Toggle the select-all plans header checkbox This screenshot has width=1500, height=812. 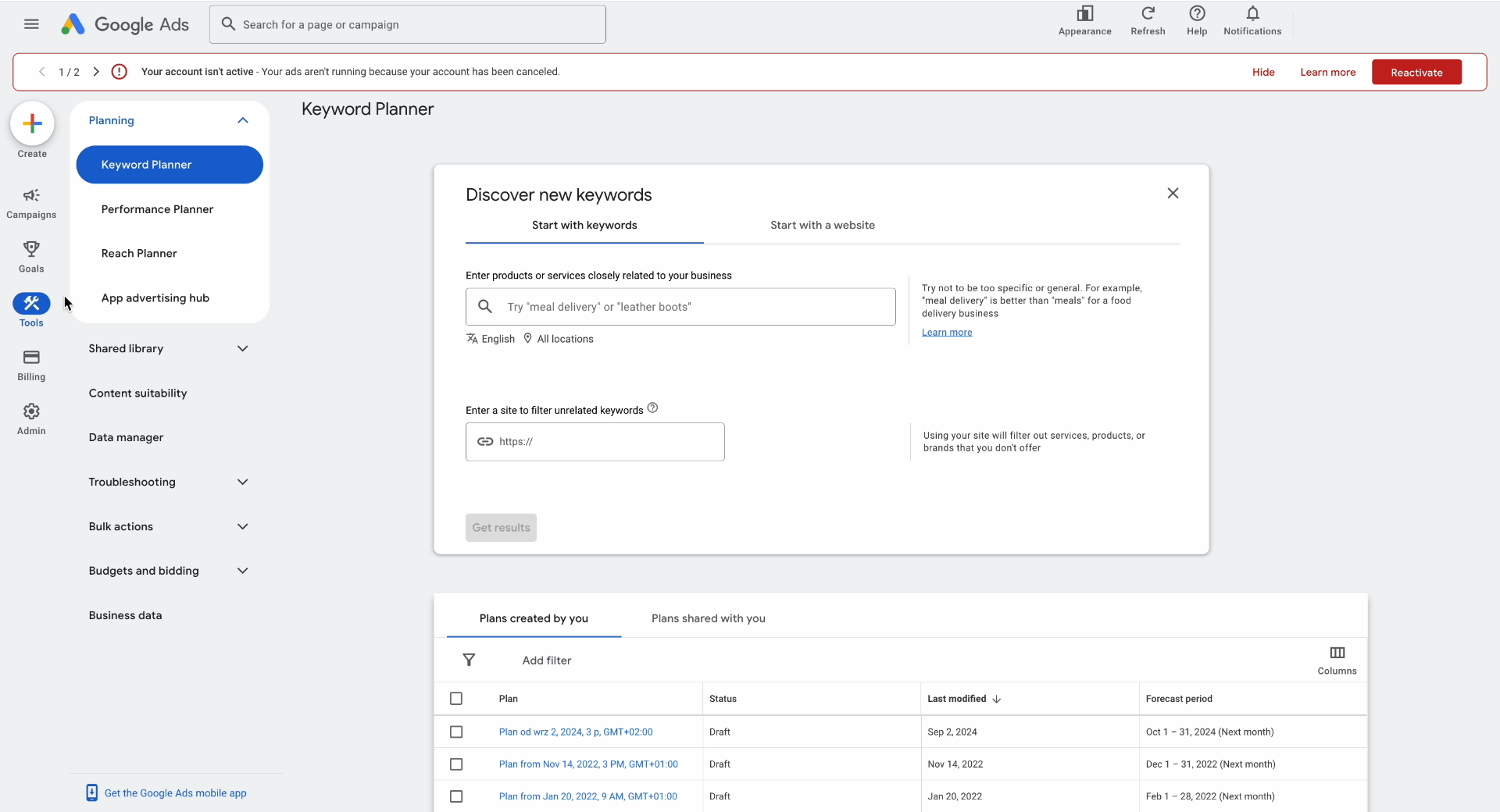pos(456,699)
